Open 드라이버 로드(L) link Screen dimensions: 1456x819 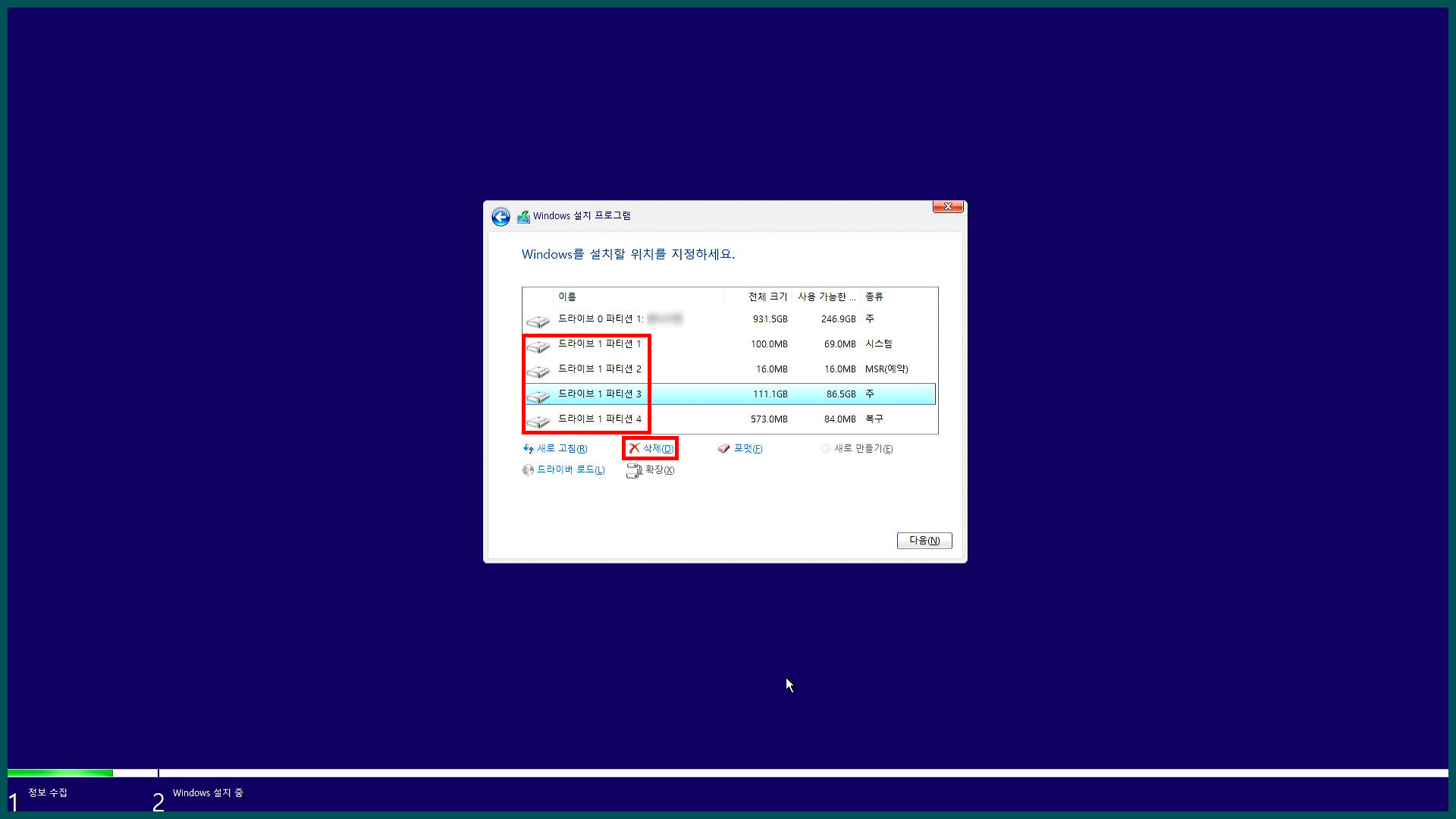coord(571,470)
